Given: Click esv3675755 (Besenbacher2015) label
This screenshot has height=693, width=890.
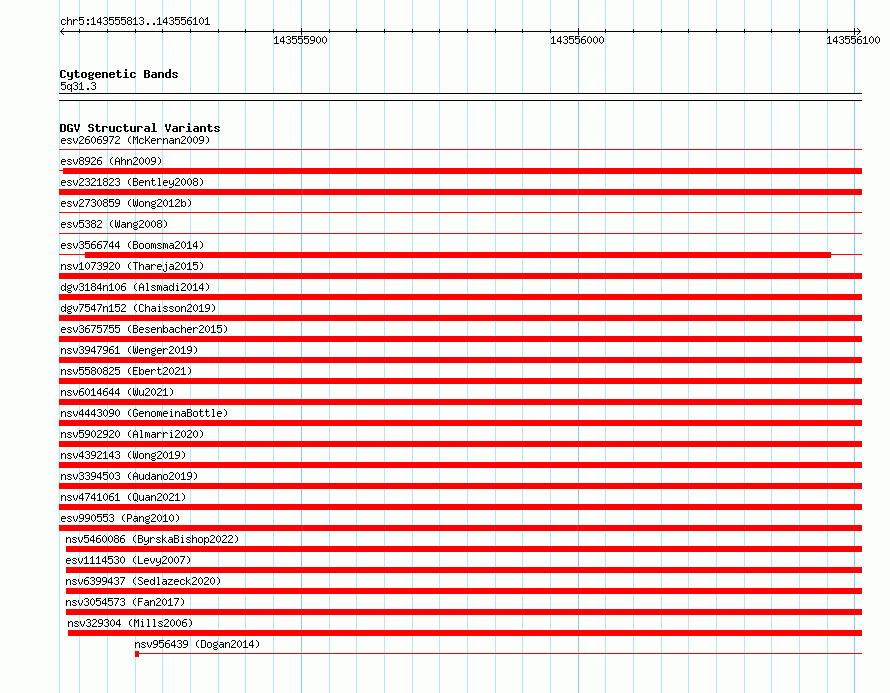Looking at the screenshot, I should [x=144, y=329].
